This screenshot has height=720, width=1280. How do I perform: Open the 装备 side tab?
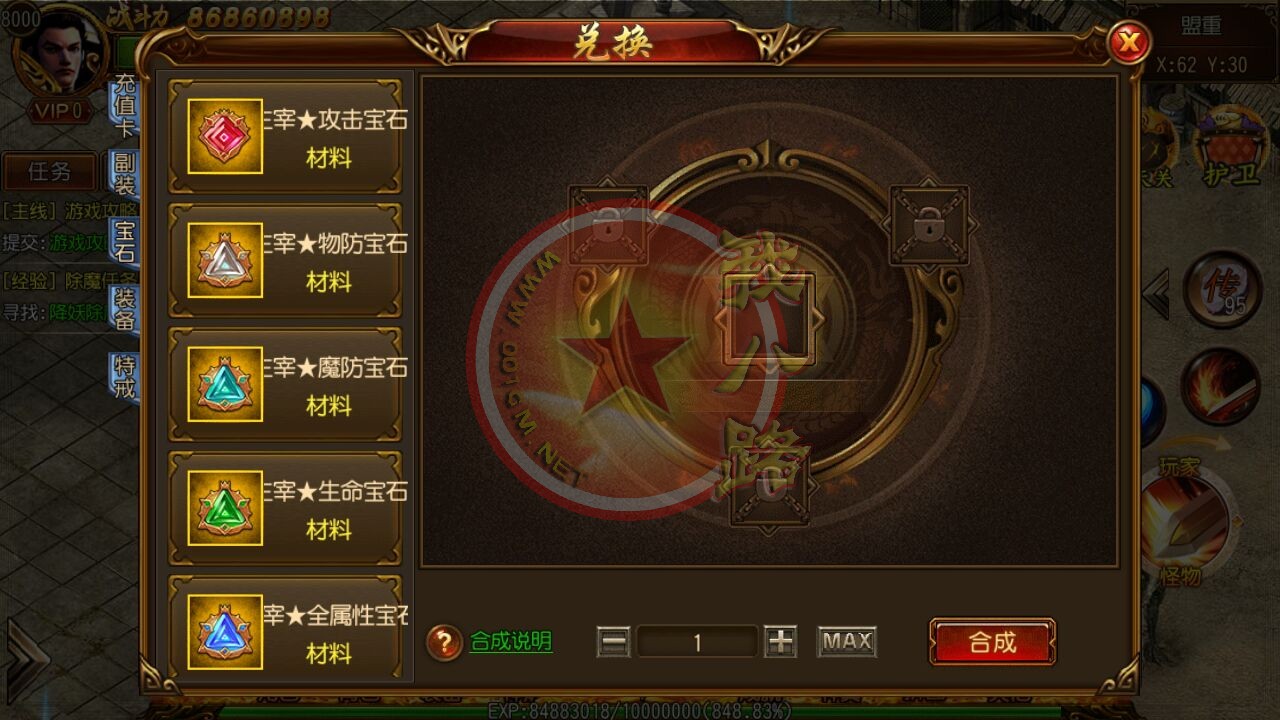tap(124, 310)
